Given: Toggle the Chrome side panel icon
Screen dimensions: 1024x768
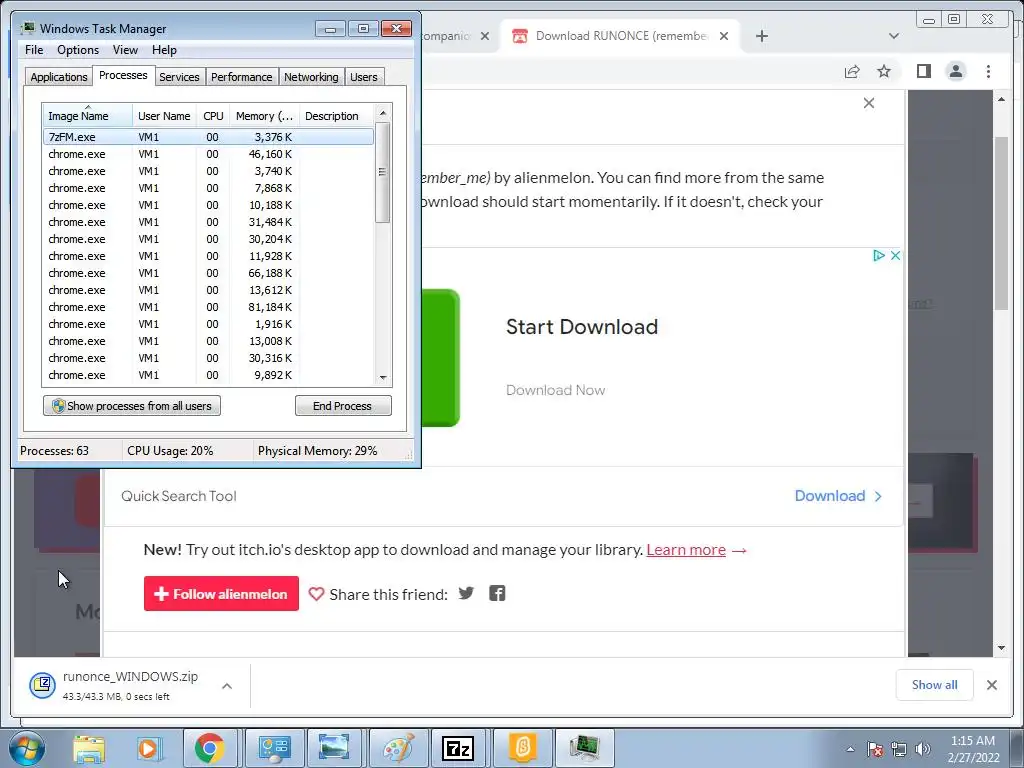Looking at the screenshot, I should pyautogui.click(x=923, y=71).
